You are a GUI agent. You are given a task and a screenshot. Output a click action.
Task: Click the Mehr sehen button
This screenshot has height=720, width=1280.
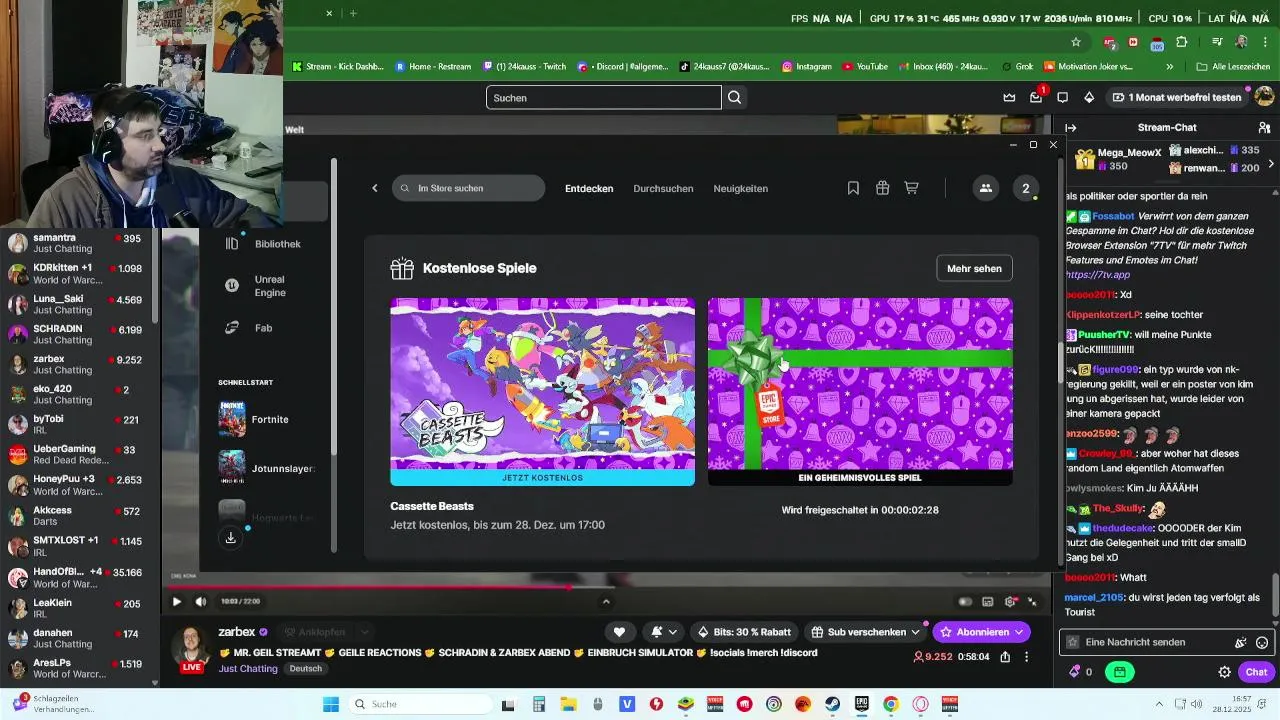pos(974,268)
